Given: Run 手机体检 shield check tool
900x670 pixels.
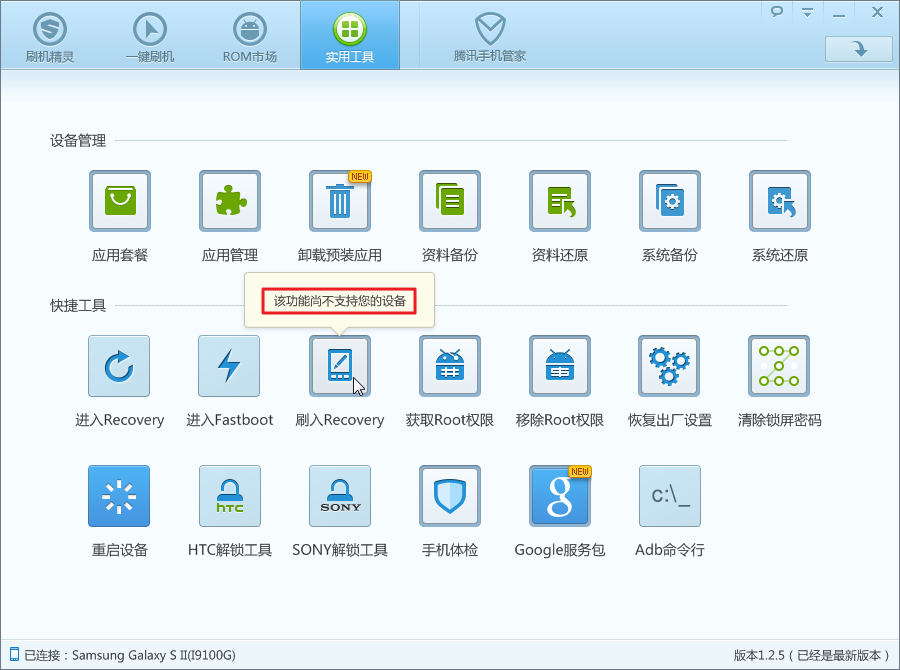Looking at the screenshot, I should pos(450,496).
